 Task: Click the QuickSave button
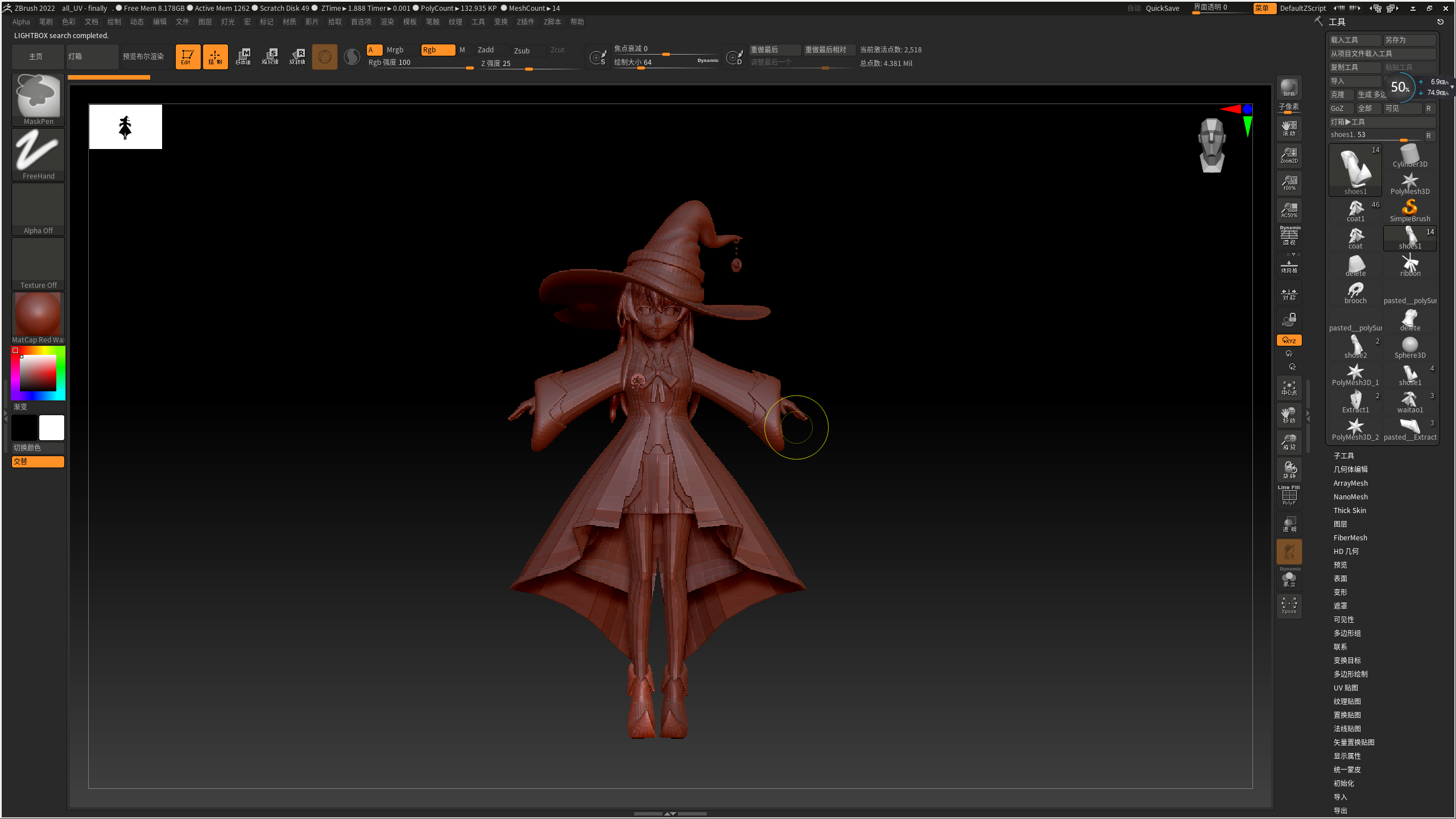click(1163, 8)
